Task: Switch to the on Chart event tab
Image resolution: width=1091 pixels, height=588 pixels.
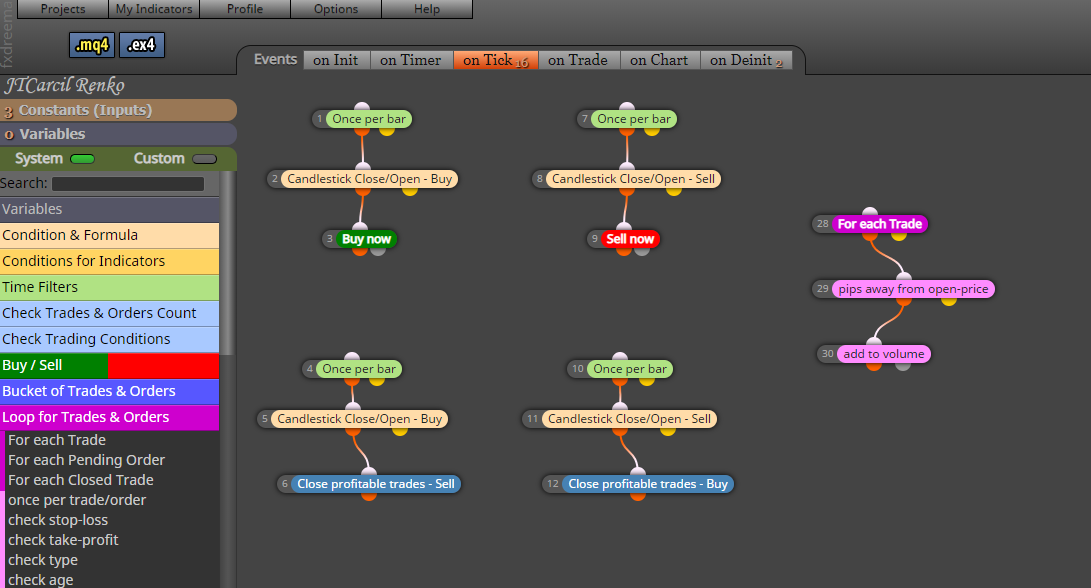Action: click(x=659, y=61)
